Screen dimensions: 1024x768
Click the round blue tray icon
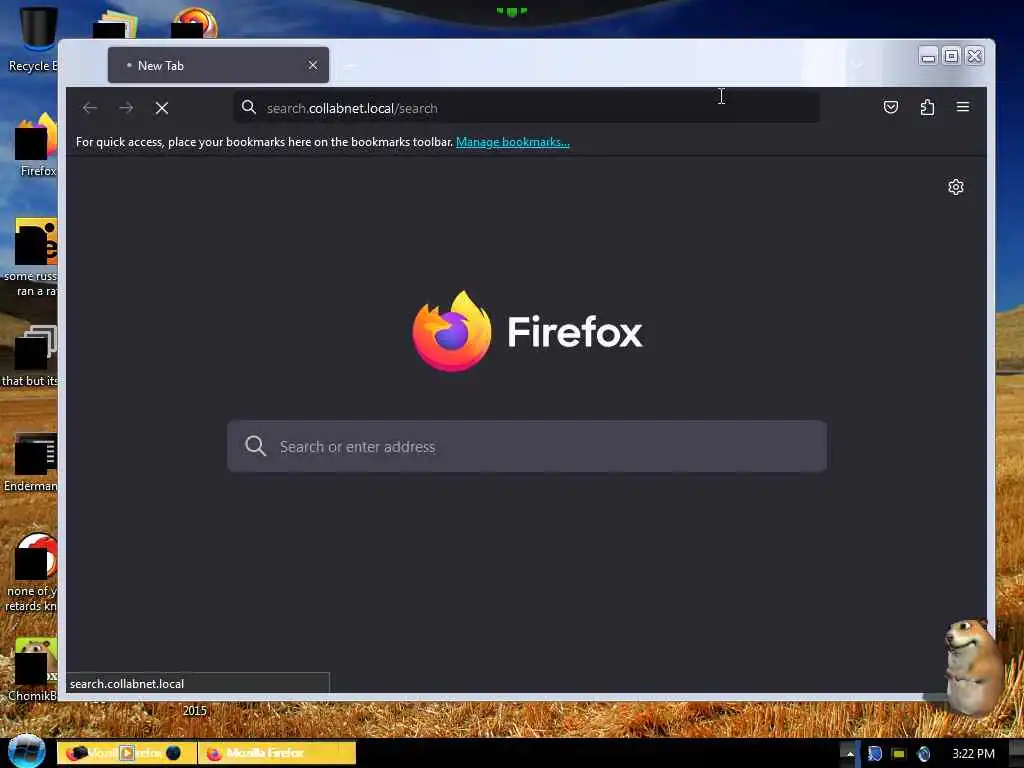tap(923, 754)
